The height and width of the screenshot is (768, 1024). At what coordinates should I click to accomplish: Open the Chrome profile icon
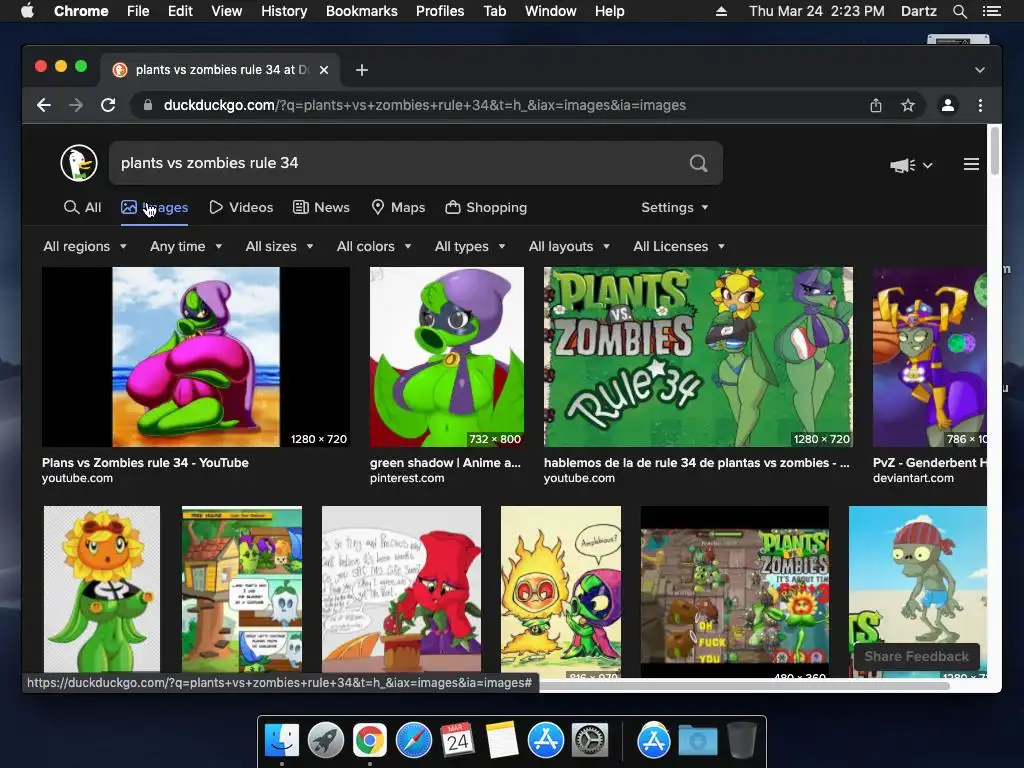coord(948,105)
